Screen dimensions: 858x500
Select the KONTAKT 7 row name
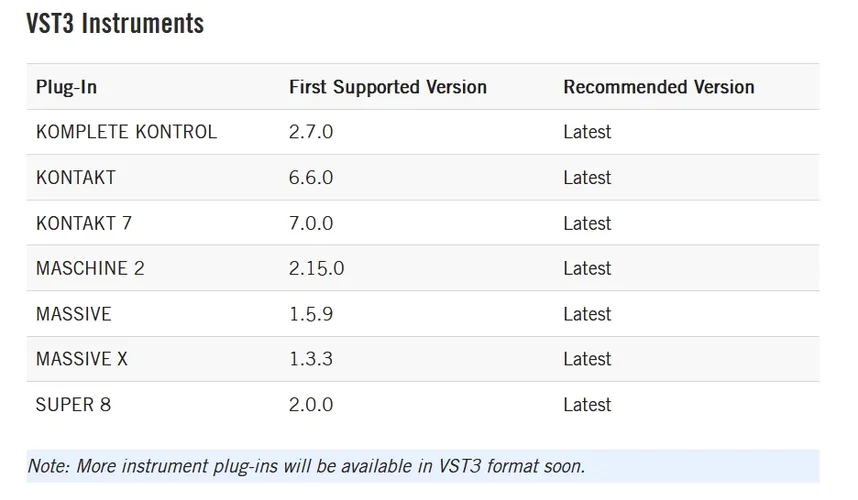[84, 223]
